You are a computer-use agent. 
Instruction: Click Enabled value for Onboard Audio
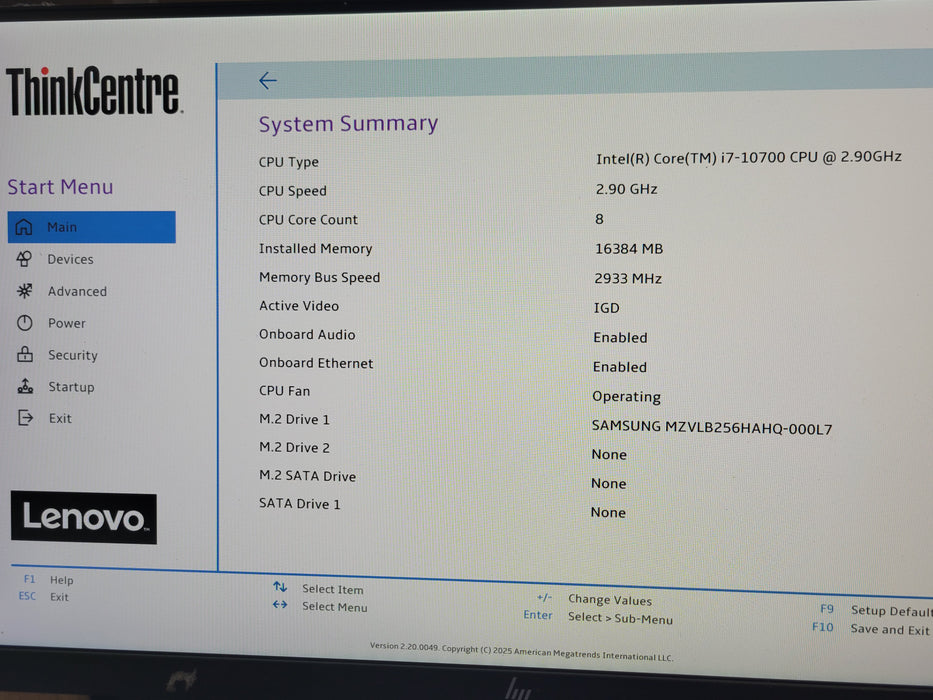click(620, 338)
